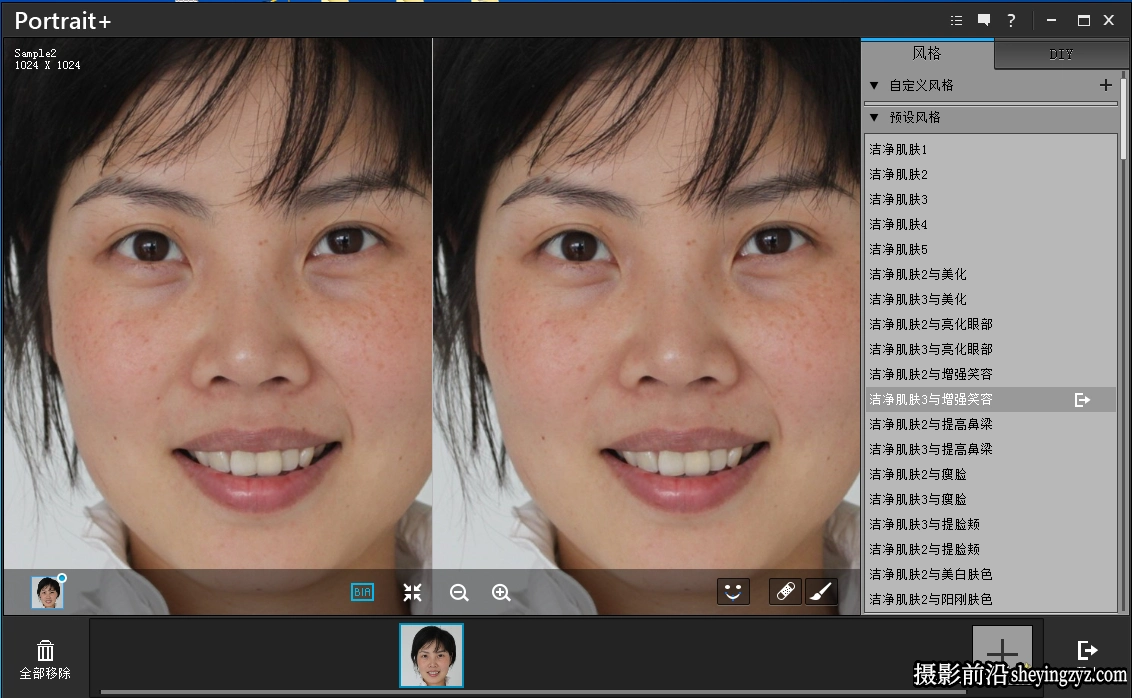The image size is (1132, 698).
Task: Click the export icon on 洁净肌肤3与增强笑容 row
Action: [x=1082, y=400]
